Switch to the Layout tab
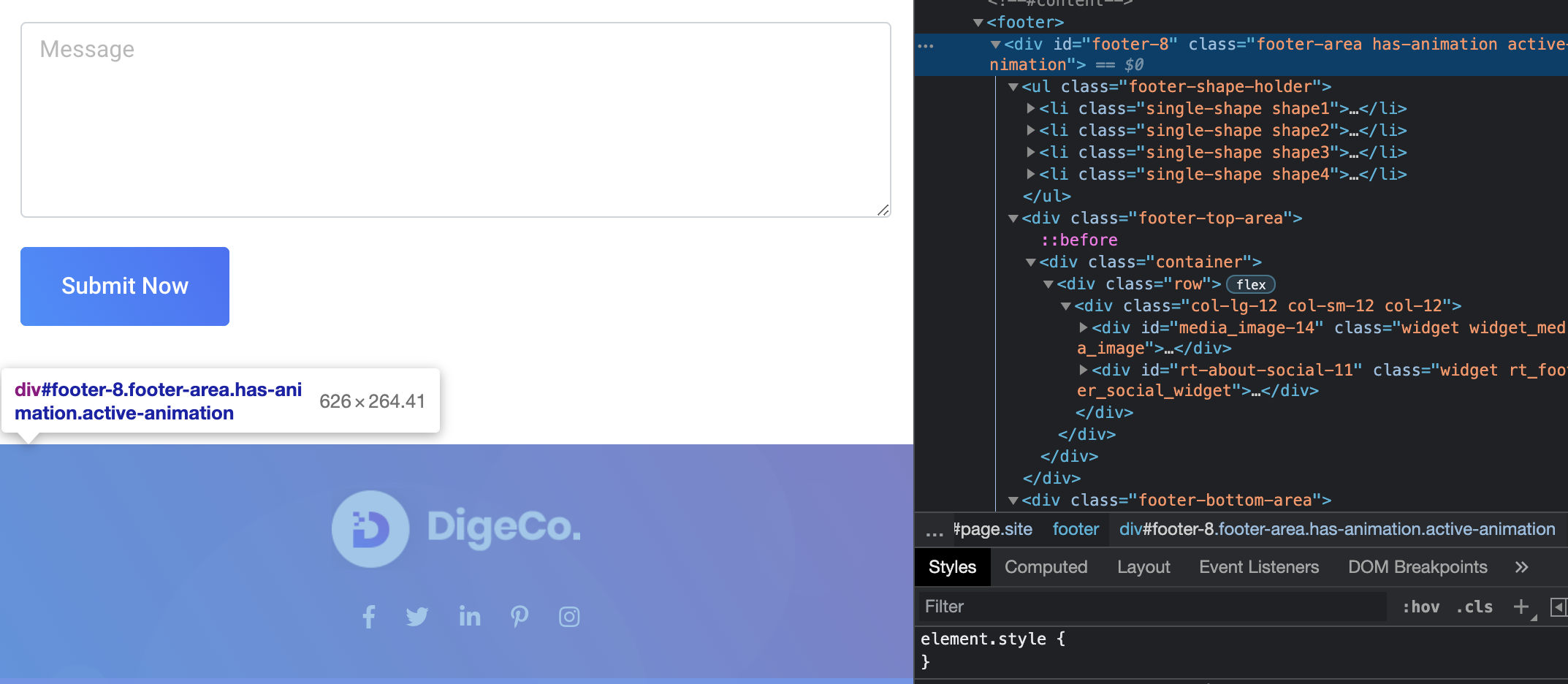1568x684 pixels. pyautogui.click(x=1143, y=567)
